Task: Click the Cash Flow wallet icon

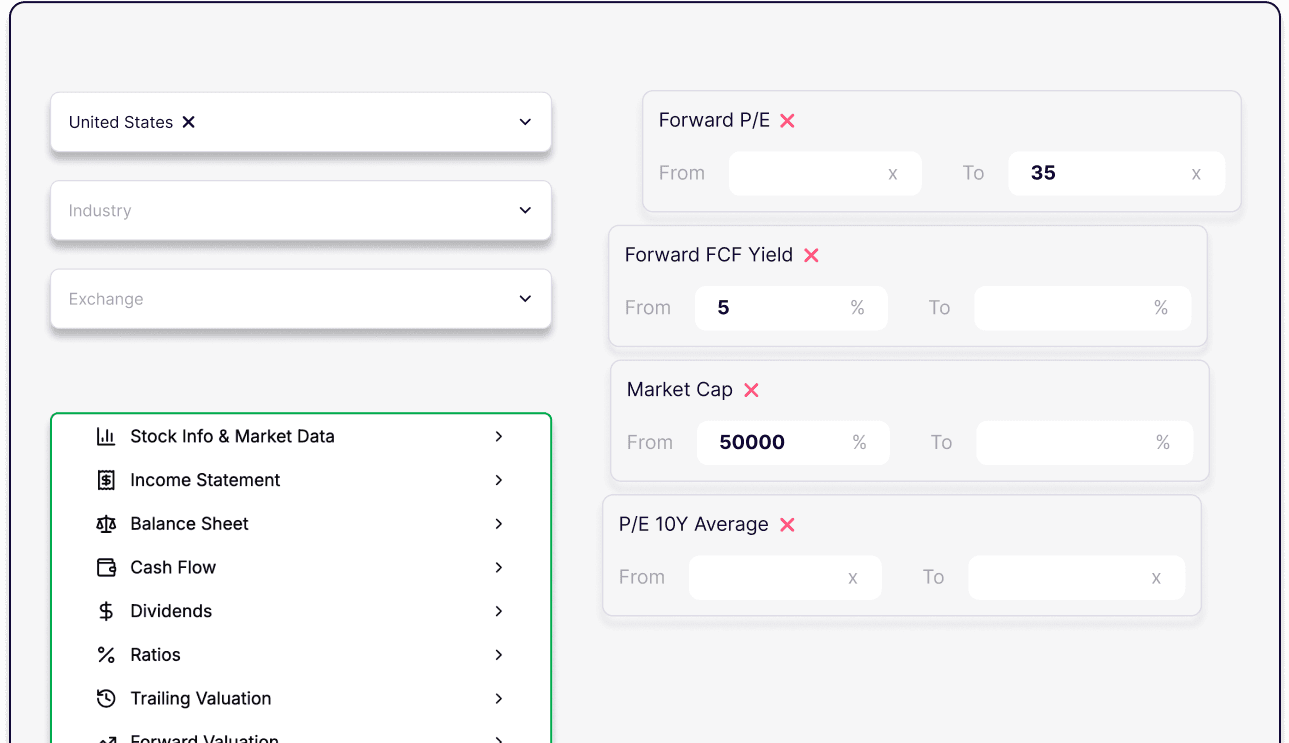Action: coord(106,567)
